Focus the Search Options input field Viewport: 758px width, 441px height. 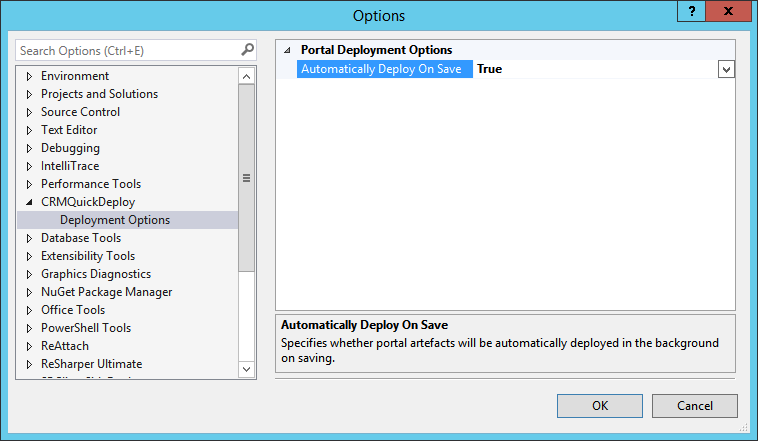coord(126,50)
